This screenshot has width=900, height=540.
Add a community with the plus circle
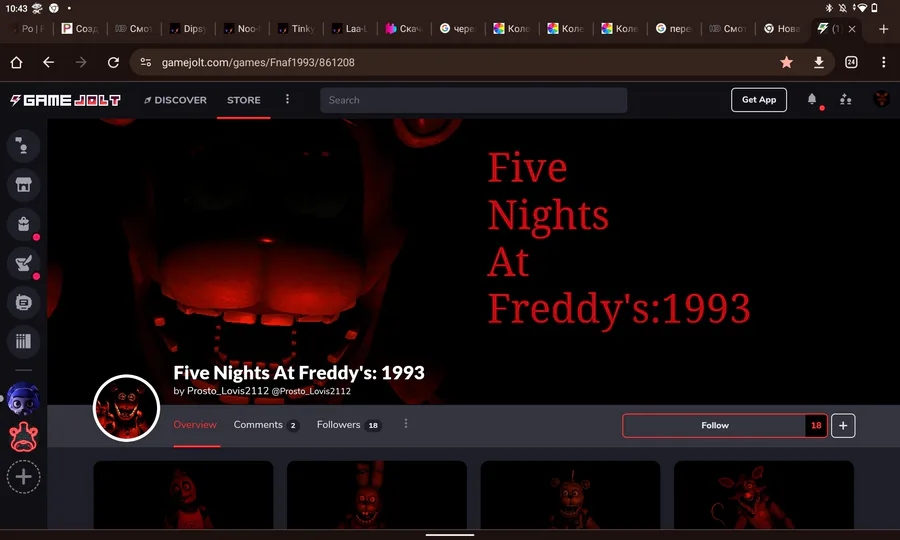pyautogui.click(x=23, y=477)
